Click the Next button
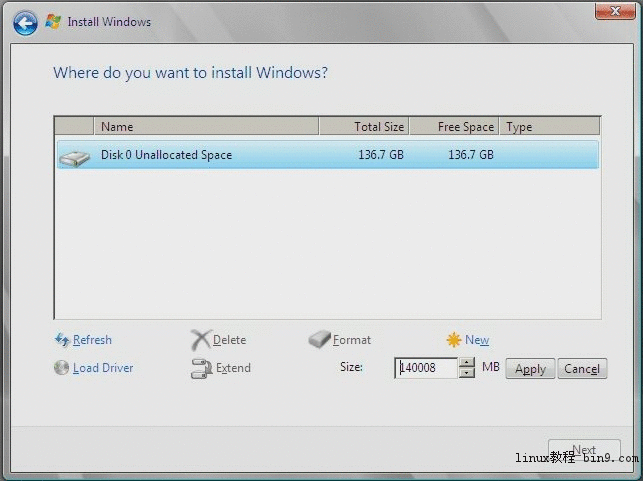Viewport: 643px width, 481px height. coord(584,450)
